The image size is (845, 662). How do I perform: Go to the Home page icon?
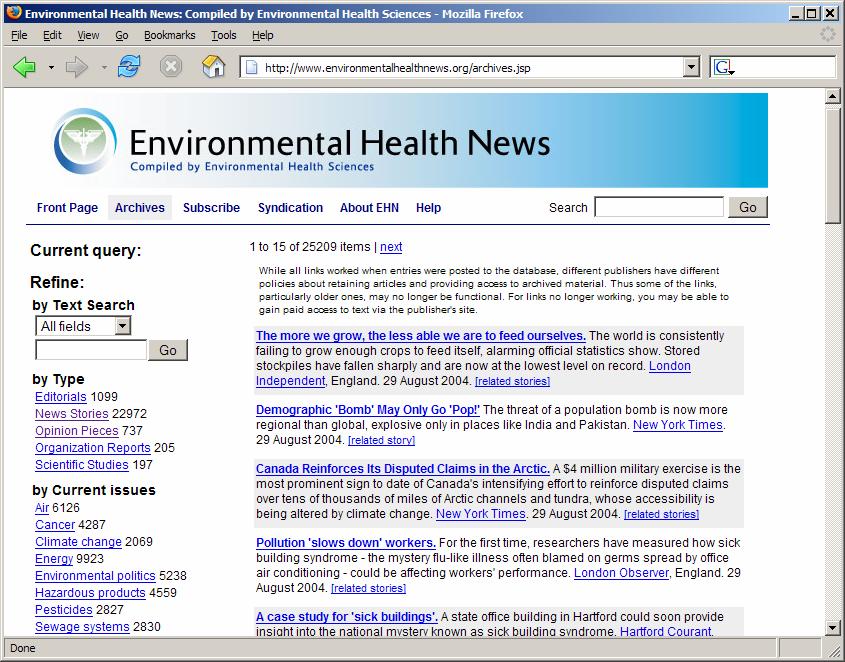[213, 67]
